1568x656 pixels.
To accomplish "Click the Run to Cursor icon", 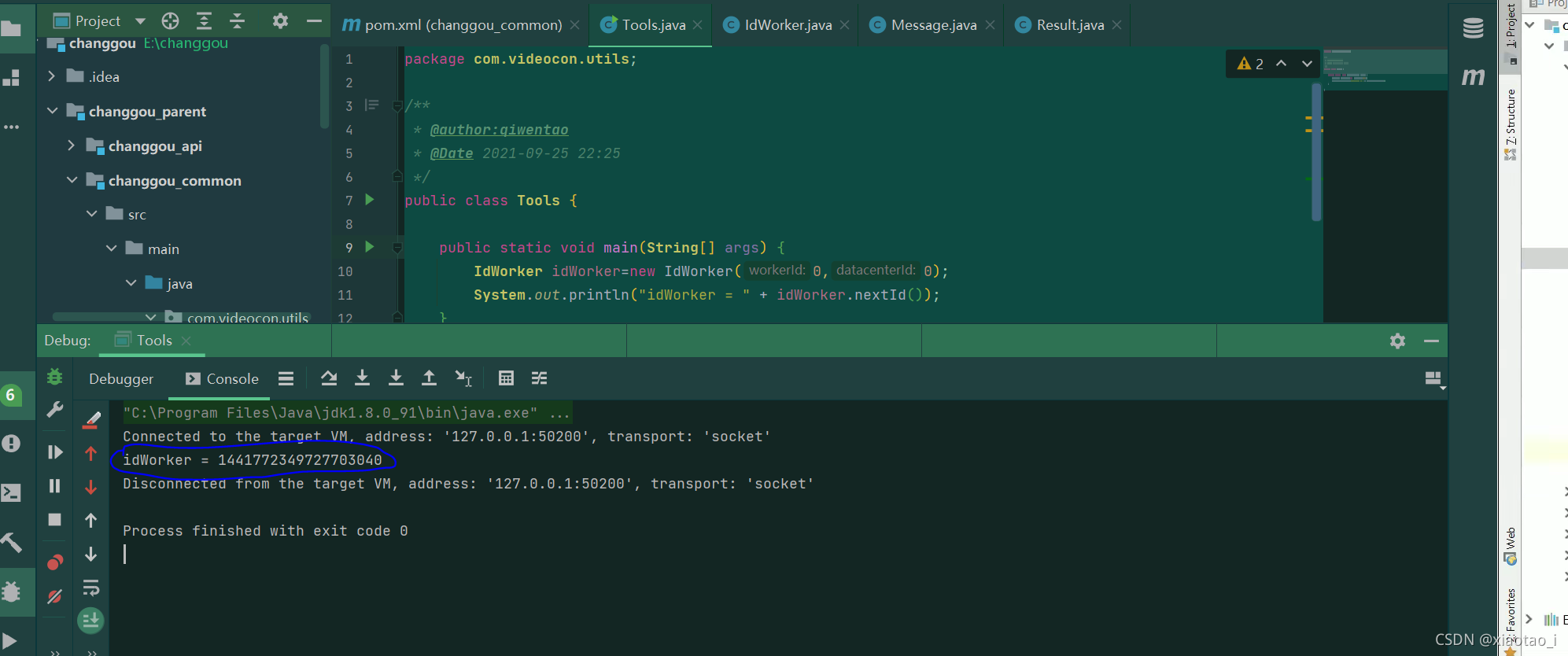I will click(463, 378).
